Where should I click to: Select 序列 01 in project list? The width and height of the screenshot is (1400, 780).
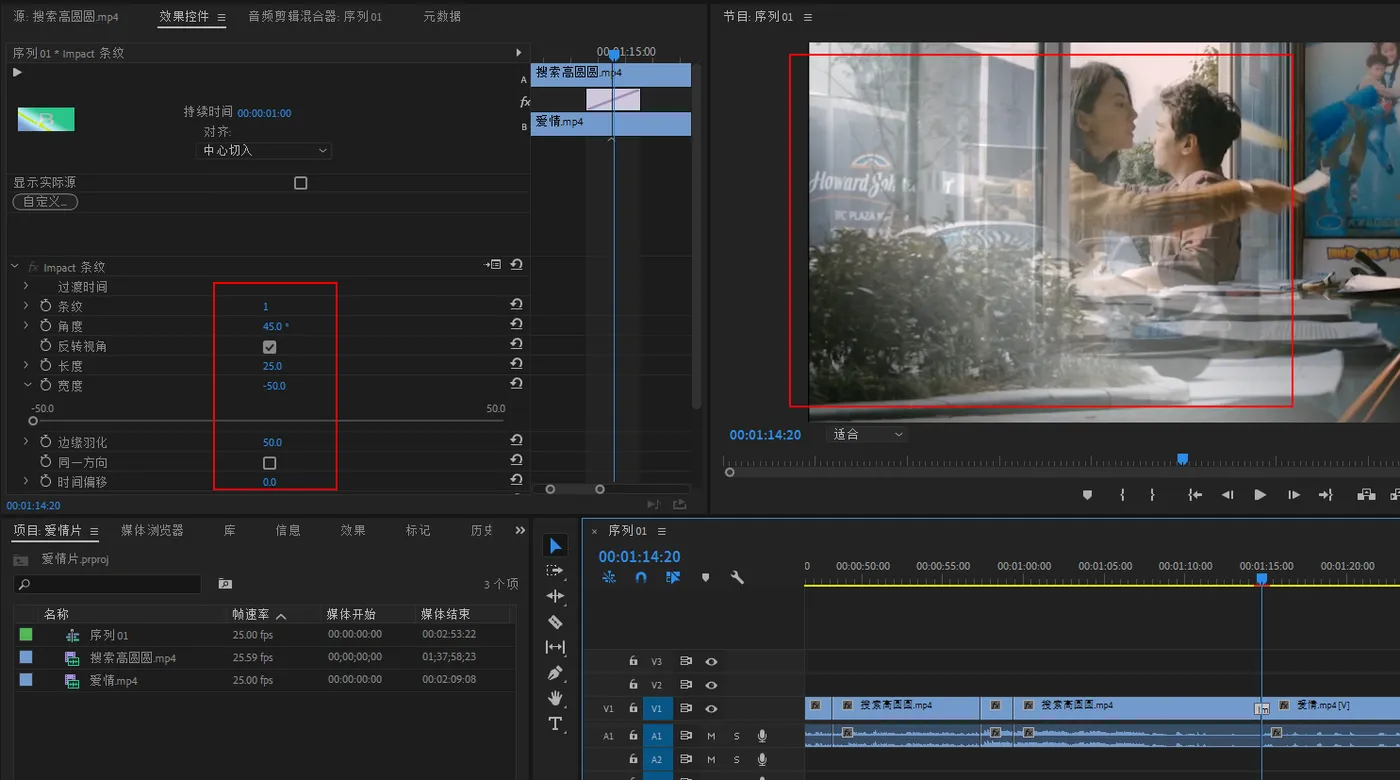click(109, 635)
